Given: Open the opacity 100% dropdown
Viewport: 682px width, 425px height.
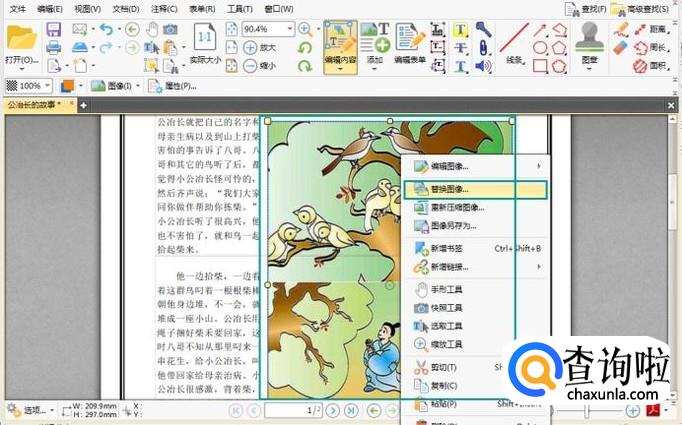Looking at the screenshot, I should (x=47, y=86).
